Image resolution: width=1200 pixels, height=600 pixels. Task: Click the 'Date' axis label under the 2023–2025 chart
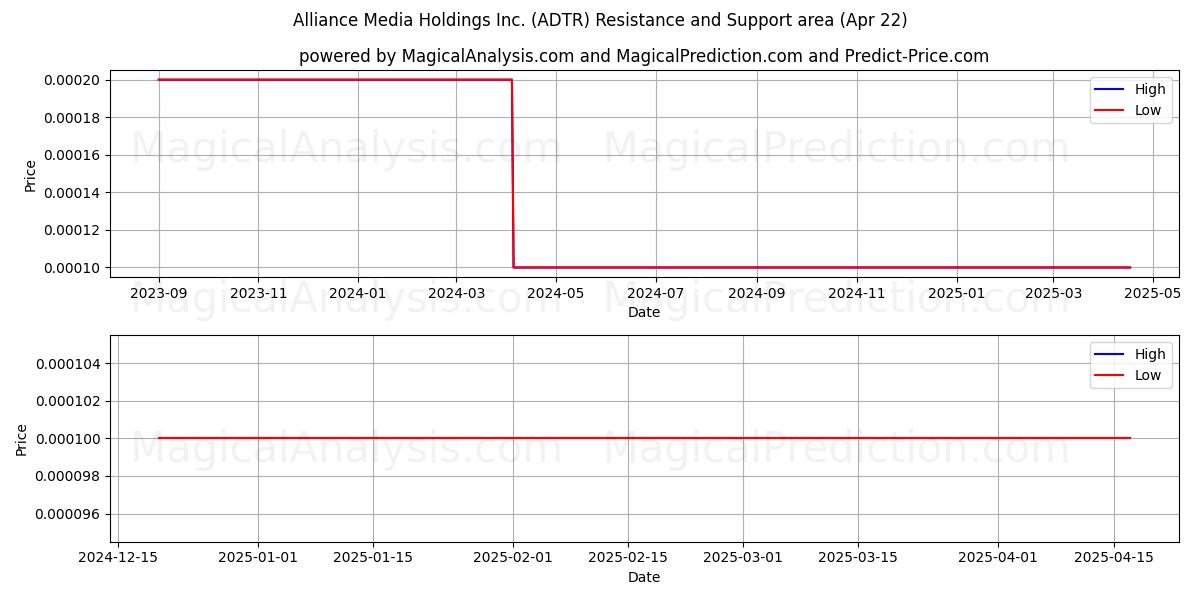point(644,312)
